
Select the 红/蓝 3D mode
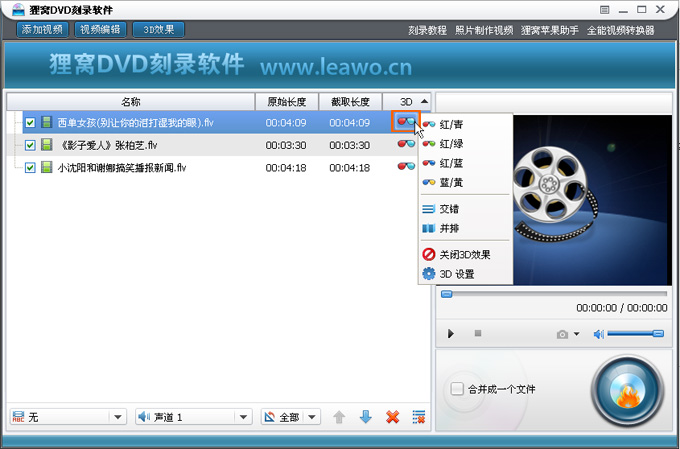point(465,163)
